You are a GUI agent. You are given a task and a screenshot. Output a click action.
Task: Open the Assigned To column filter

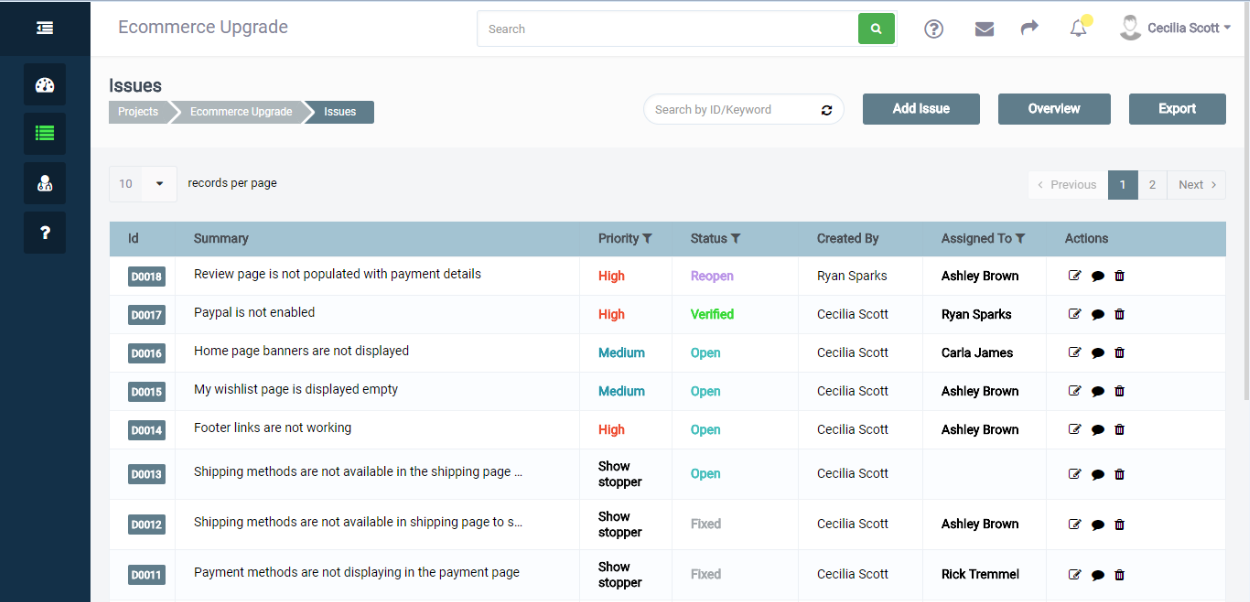1020,239
